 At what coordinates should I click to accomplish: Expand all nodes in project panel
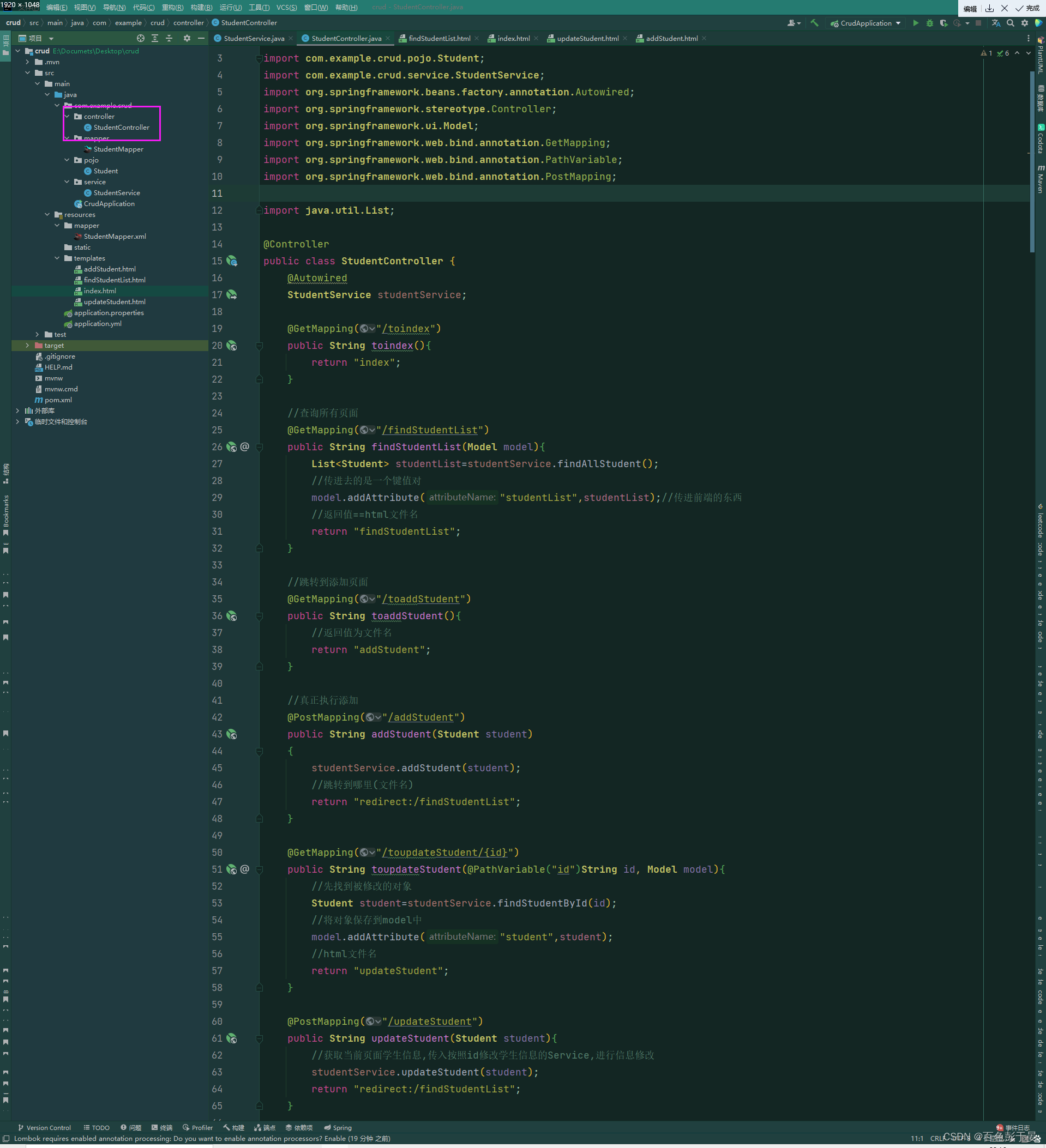155,38
